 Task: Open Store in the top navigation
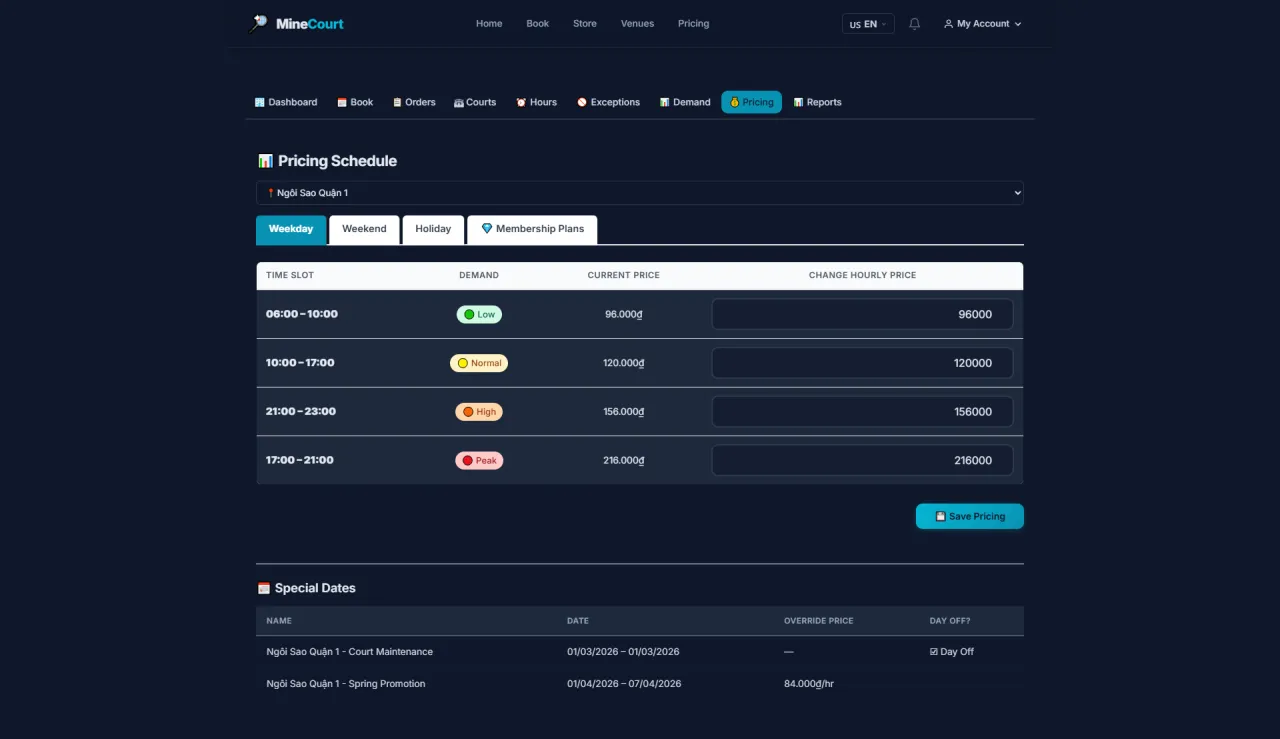point(585,24)
